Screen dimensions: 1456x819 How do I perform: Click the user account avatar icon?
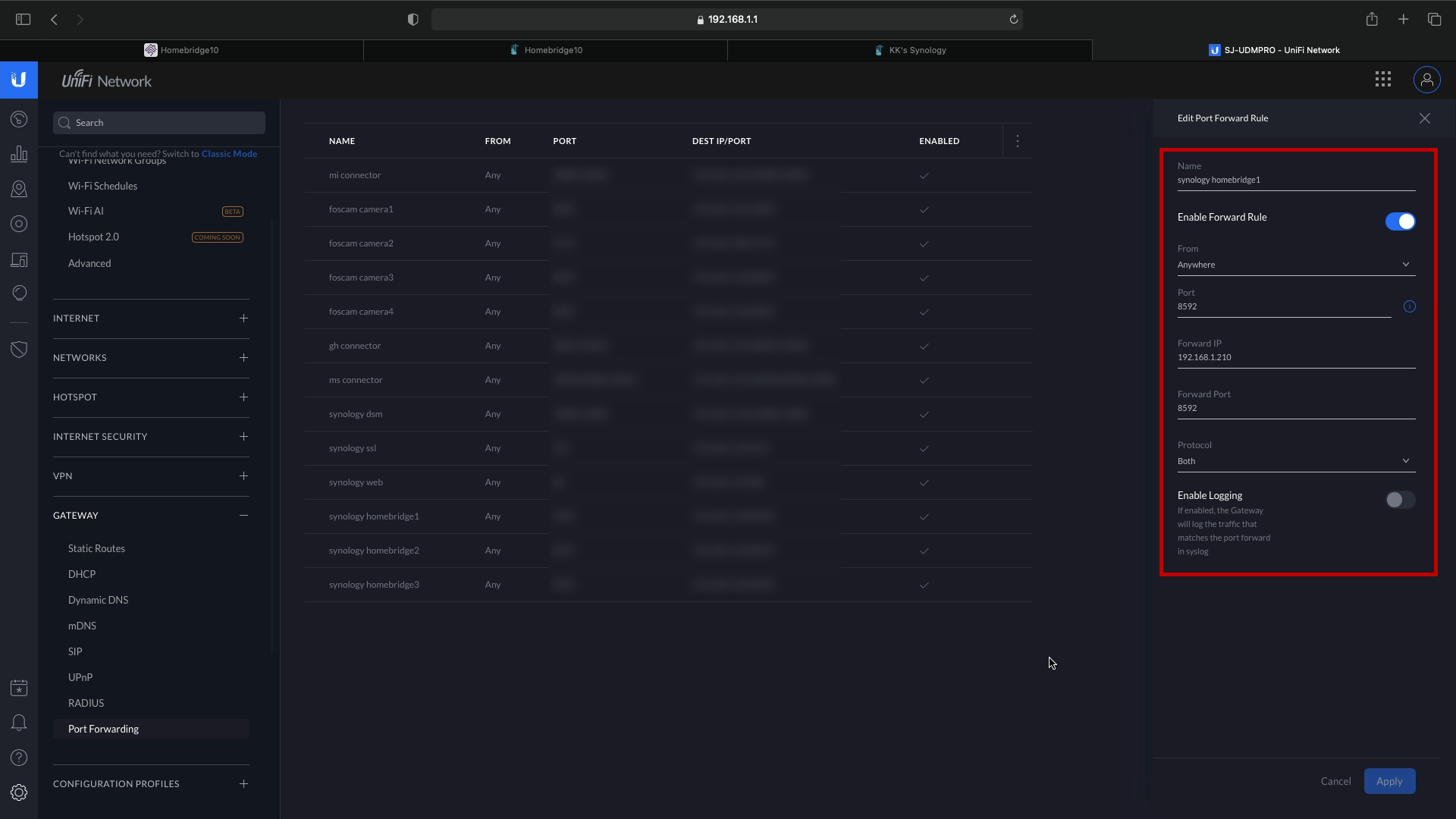(x=1426, y=80)
